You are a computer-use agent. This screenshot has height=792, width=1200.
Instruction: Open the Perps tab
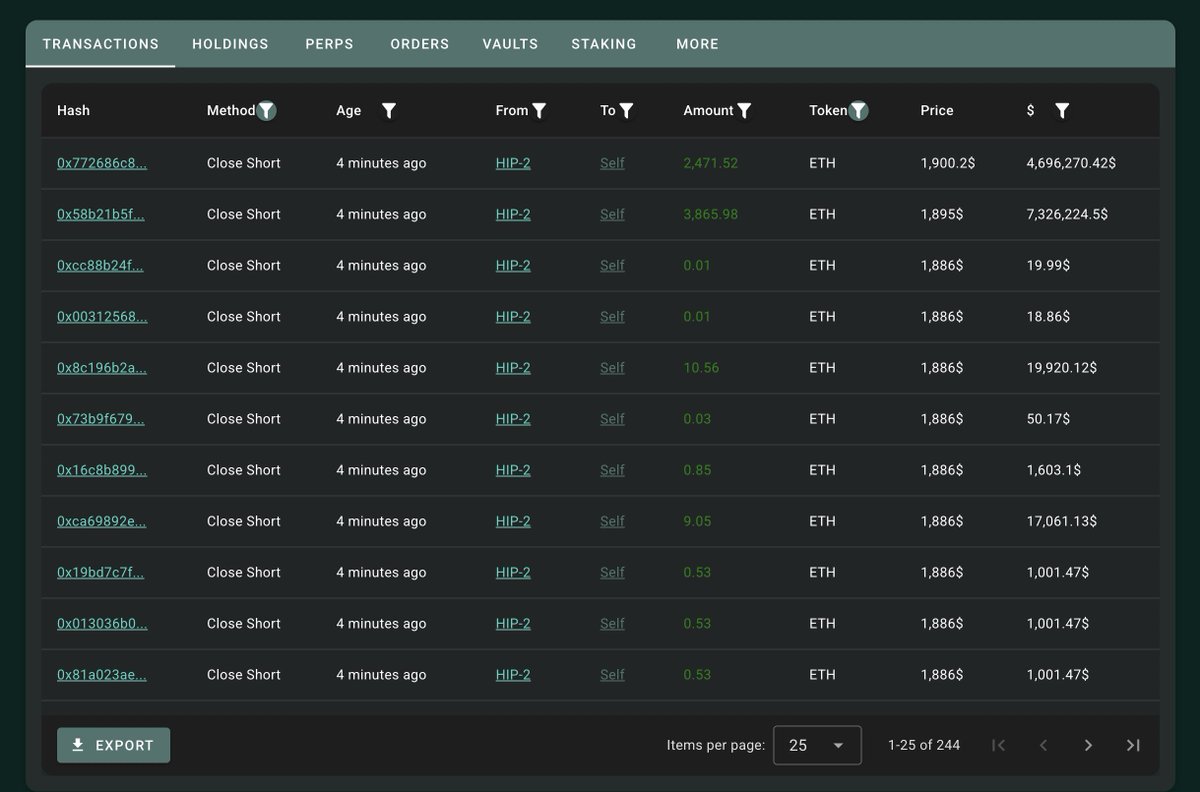[x=330, y=44]
